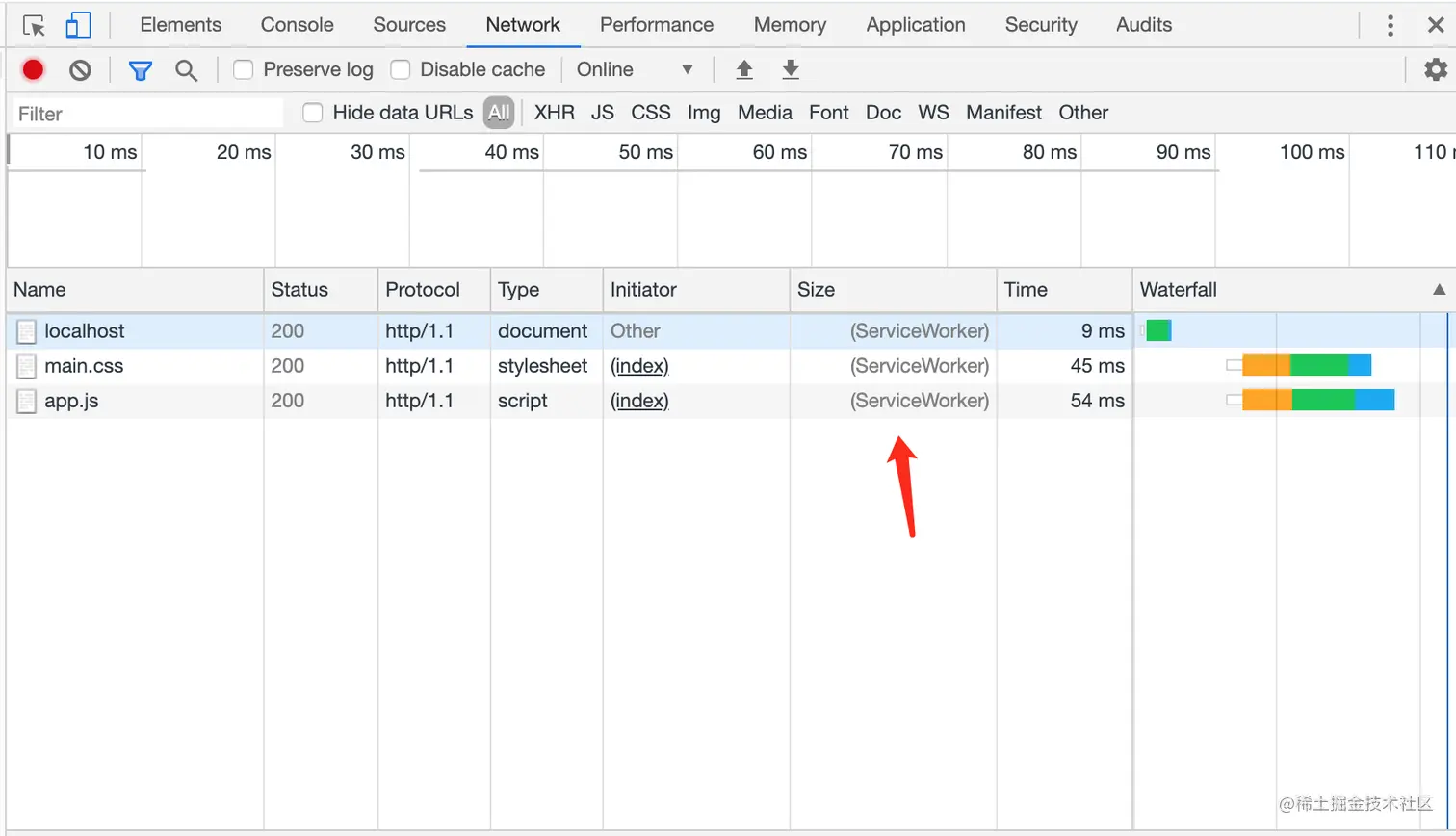Filter requests by Other
This screenshot has height=836, width=1456.
(x=1083, y=113)
